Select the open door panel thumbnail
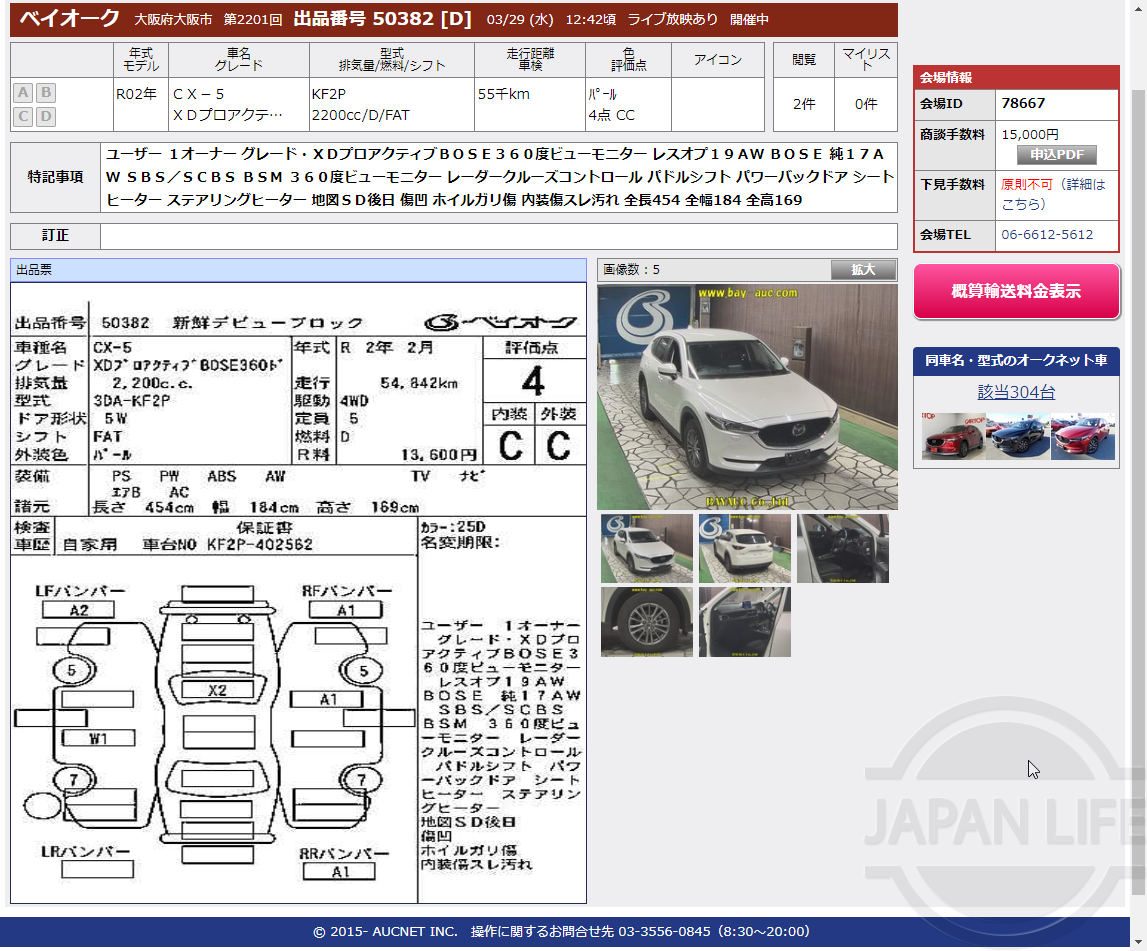This screenshot has width=1147, height=951. coord(745,622)
